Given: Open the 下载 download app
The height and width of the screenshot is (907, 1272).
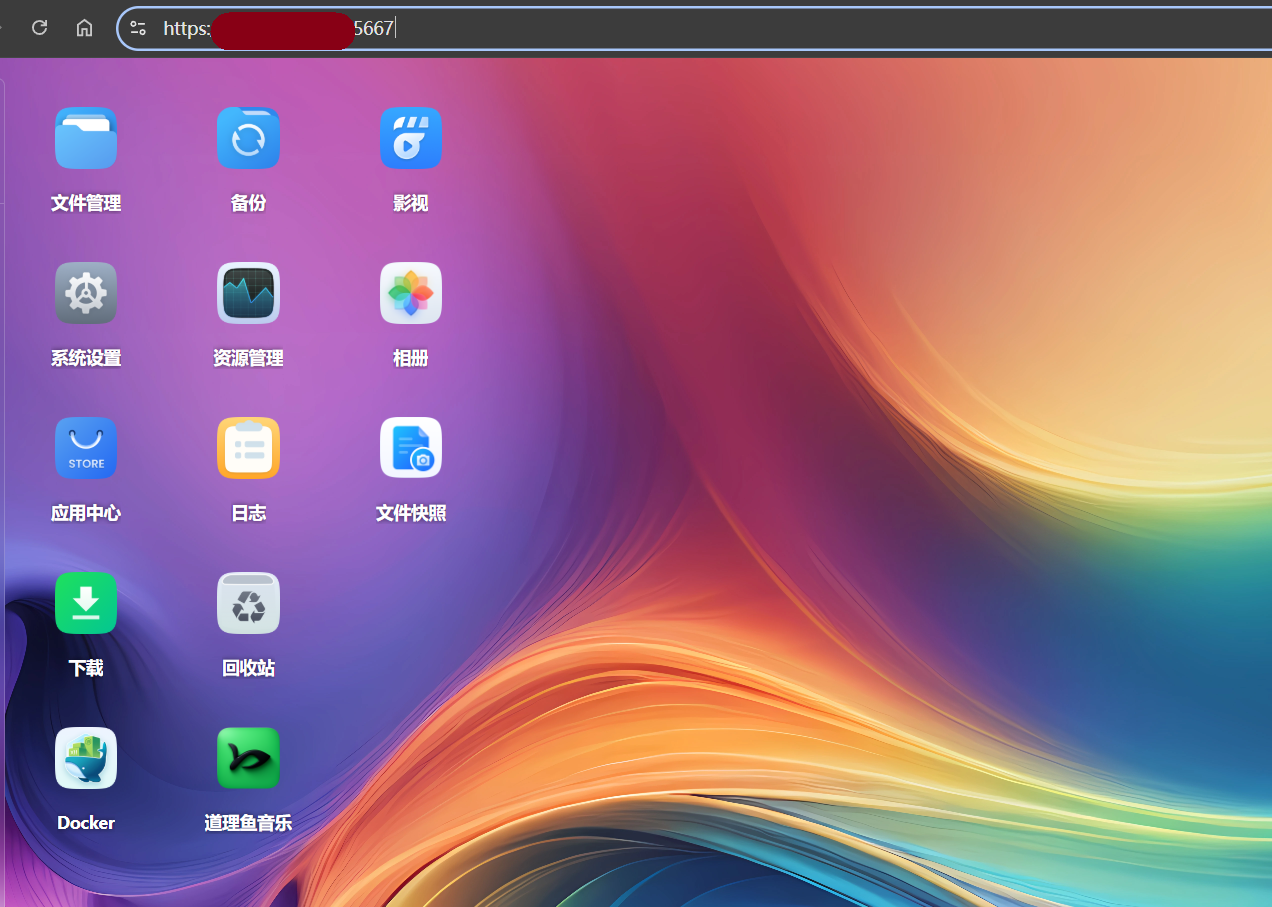Looking at the screenshot, I should pyautogui.click(x=86, y=603).
